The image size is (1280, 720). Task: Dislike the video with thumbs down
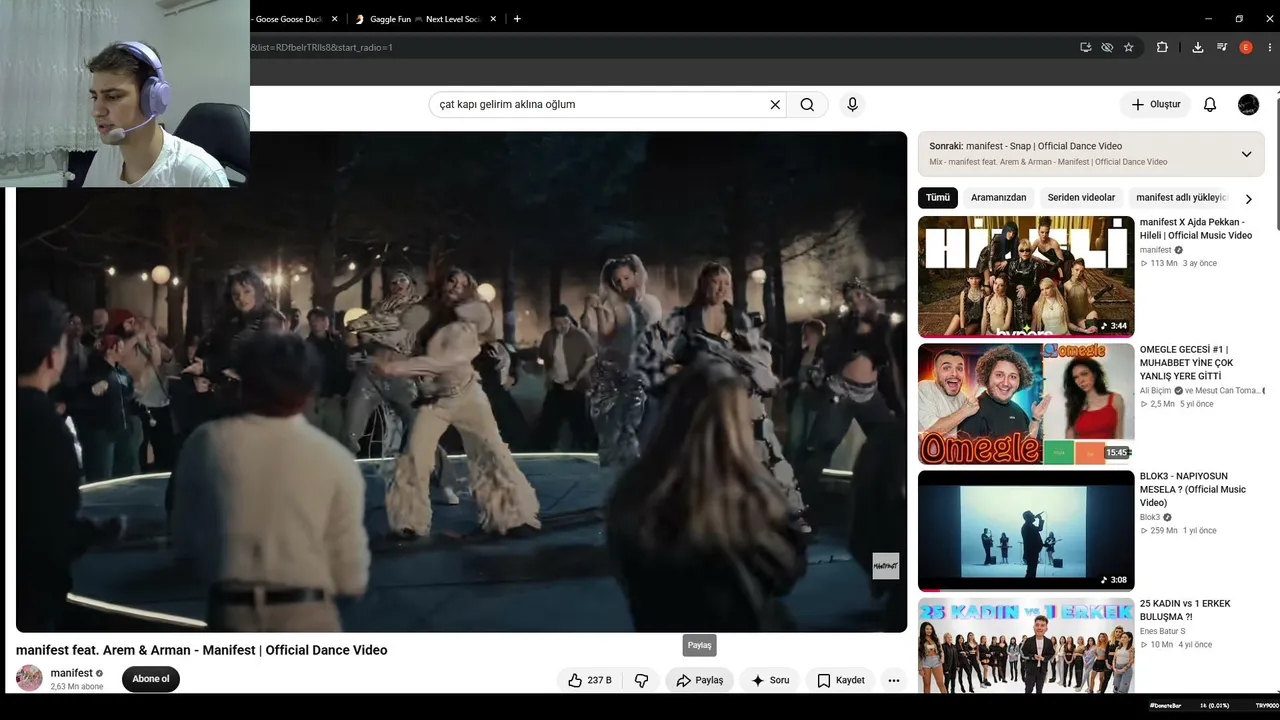point(642,680)
